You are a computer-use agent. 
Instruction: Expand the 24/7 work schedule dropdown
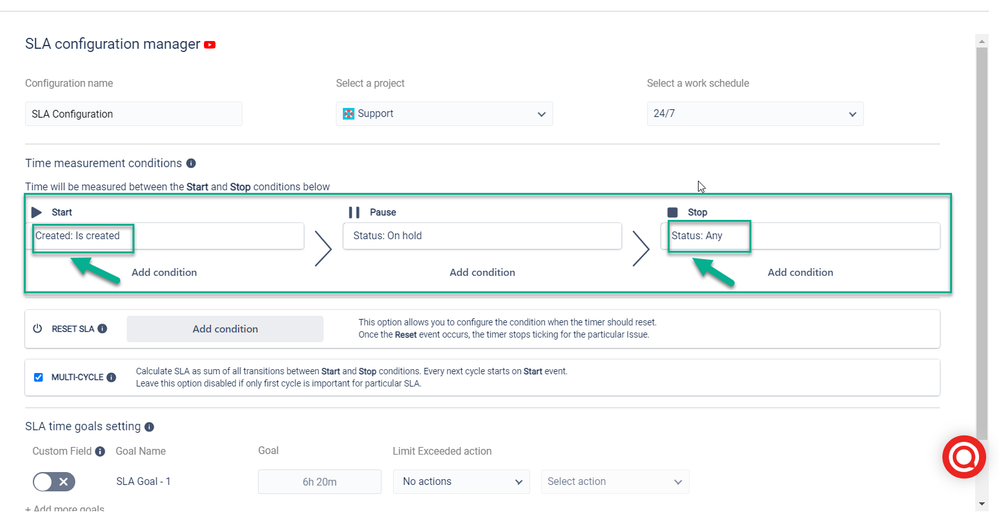(755, 114)
